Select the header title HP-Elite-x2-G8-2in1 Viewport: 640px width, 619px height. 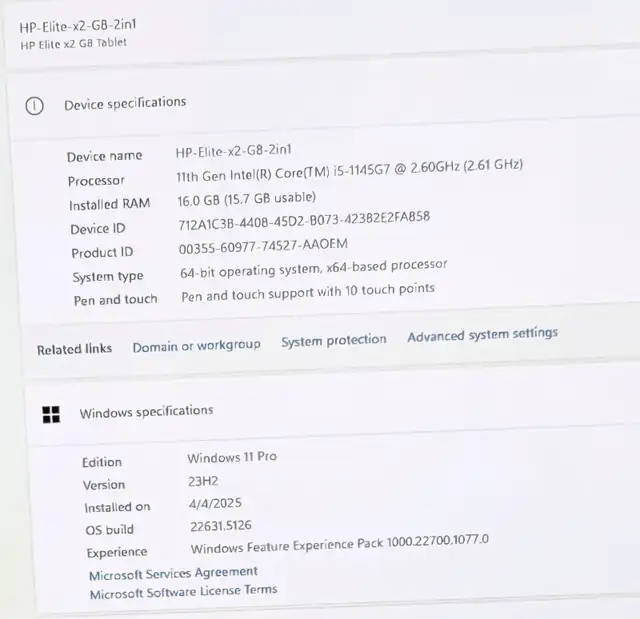[x=78, y=26]
